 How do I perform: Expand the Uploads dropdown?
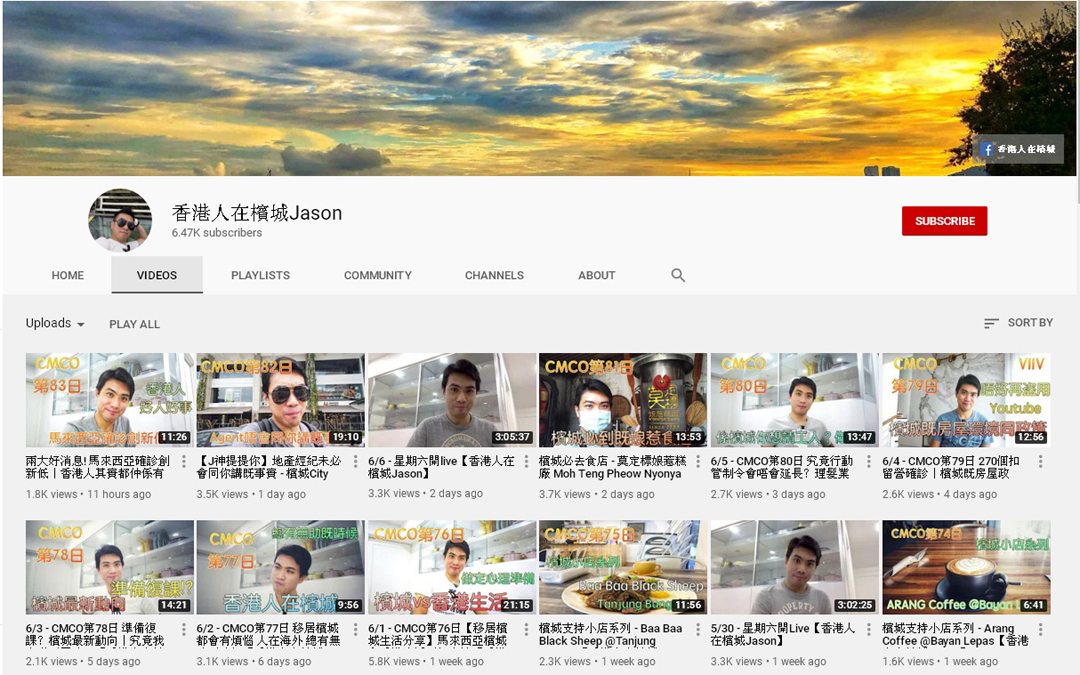point(55,323)
